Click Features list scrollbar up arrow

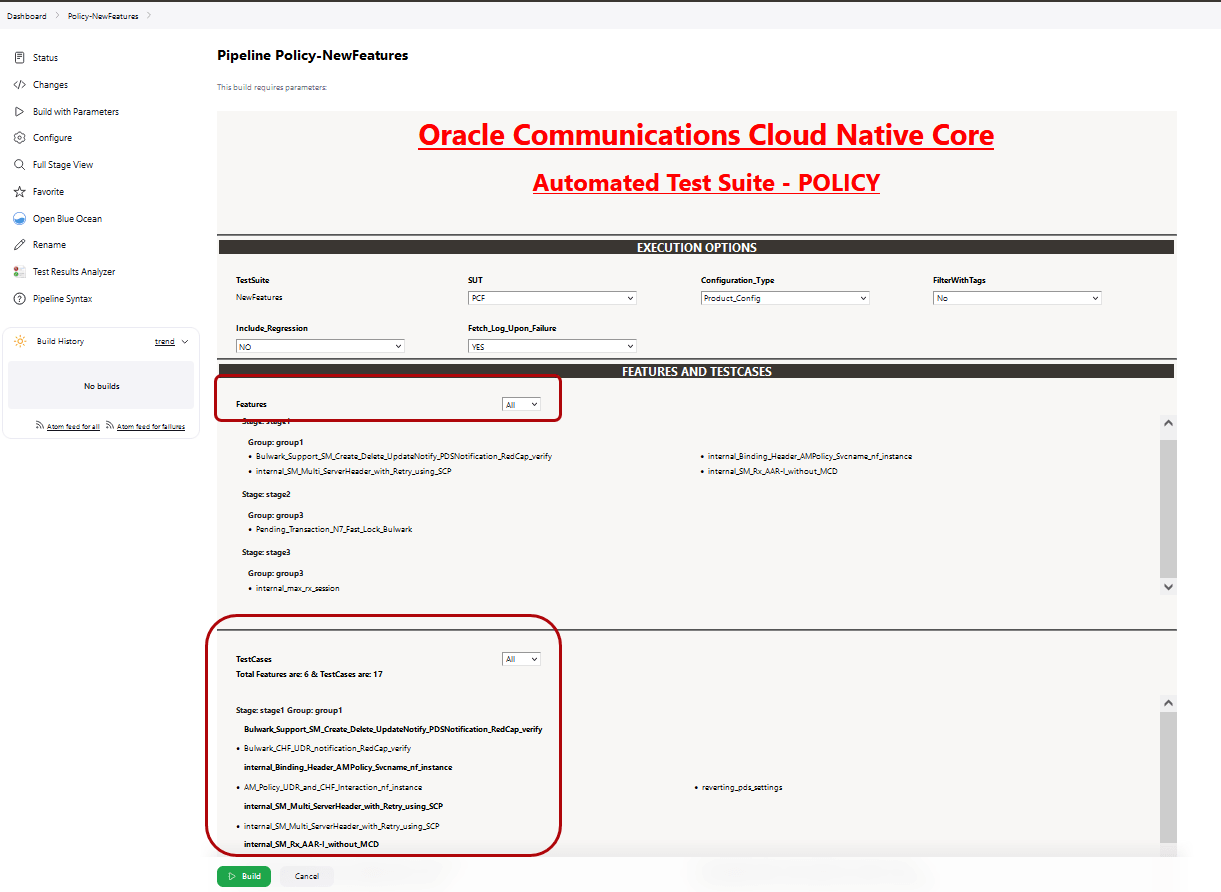[1168, 425]
